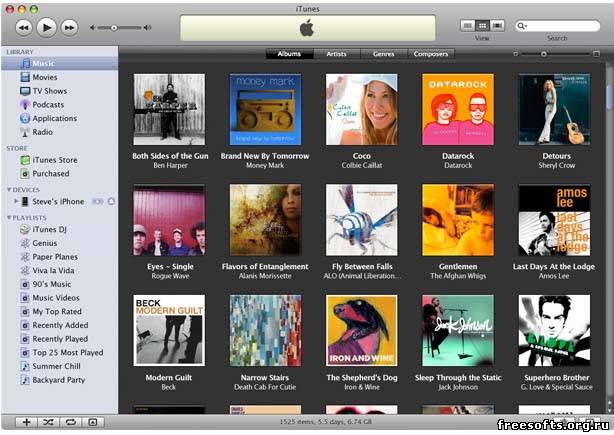The width and height of the screenshot is (614, 435).
Task: Click the Afghan Whigs artist name
Action: pyautogui.click(x=458, y=276)
